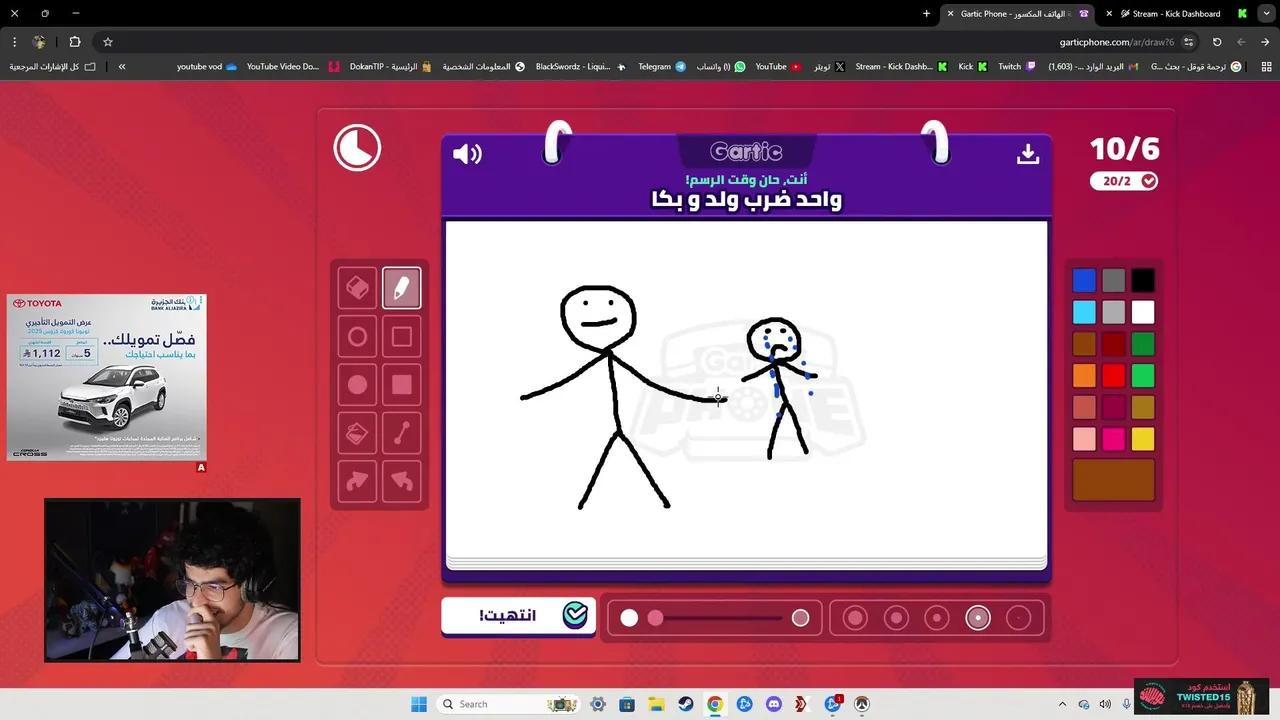The image size is (1280, 720).
Task: Select the eraser tool
Action: (357, 288)
